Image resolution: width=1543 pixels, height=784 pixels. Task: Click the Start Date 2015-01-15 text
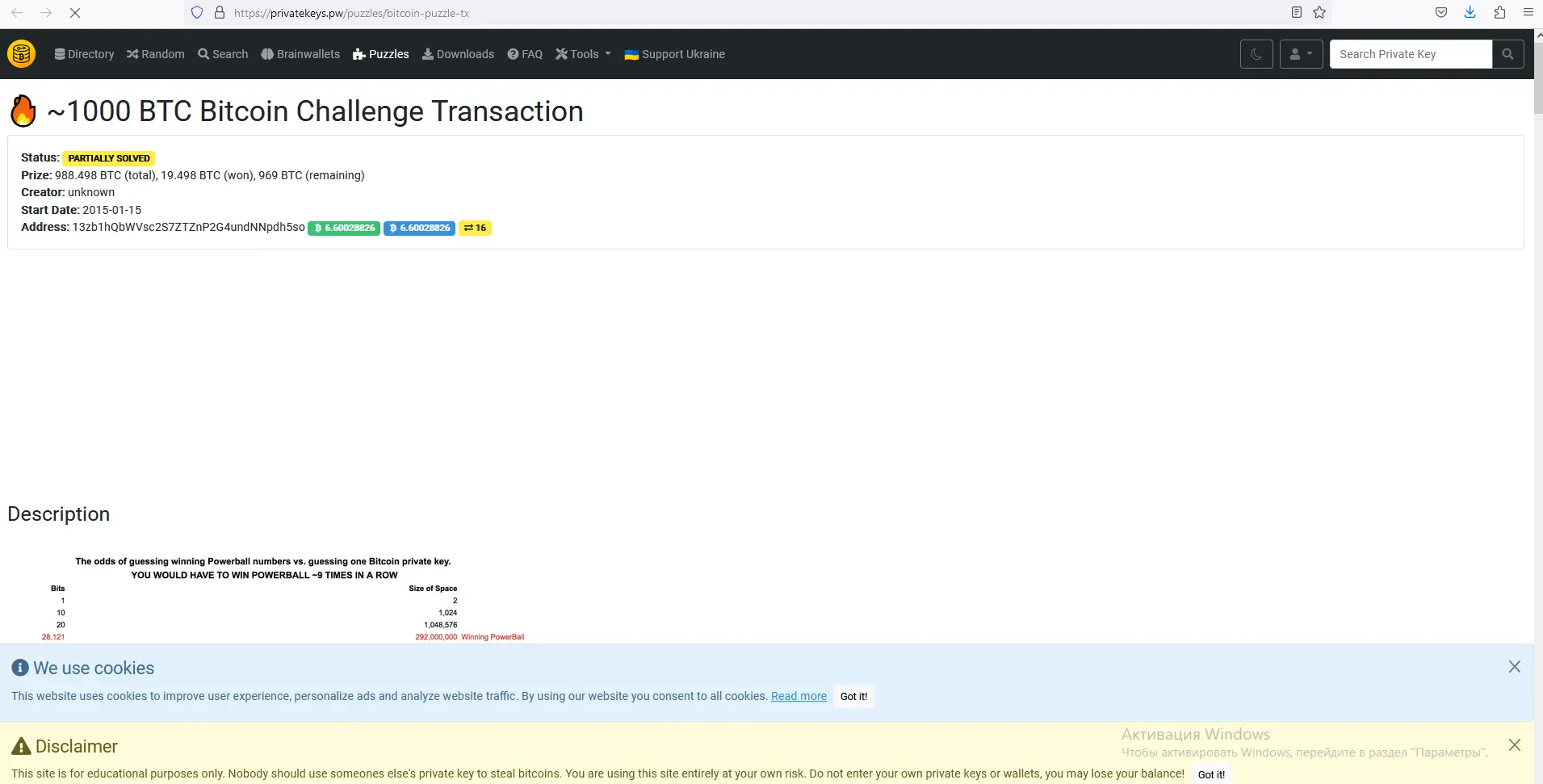[x=81, y=210]
